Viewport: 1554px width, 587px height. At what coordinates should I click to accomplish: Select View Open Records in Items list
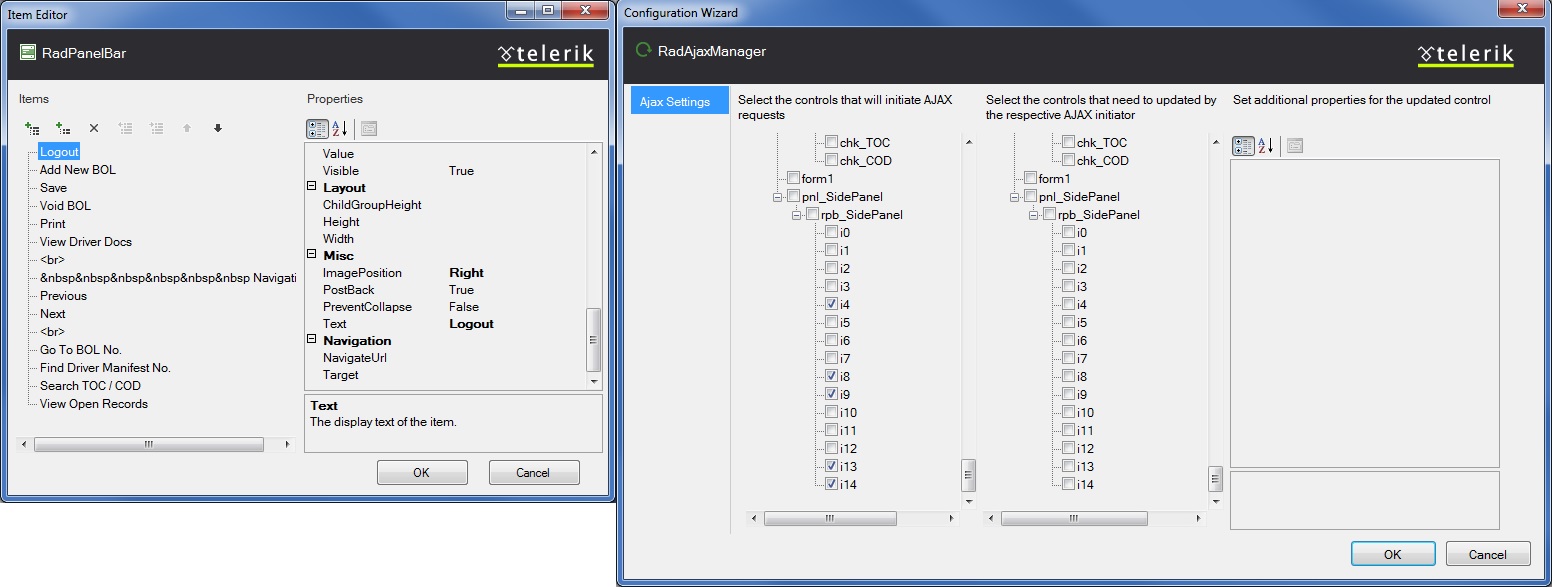pos(94,404)
